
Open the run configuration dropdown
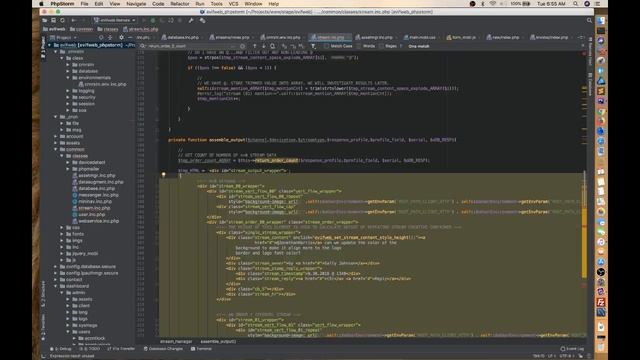[x=114, y=20]
